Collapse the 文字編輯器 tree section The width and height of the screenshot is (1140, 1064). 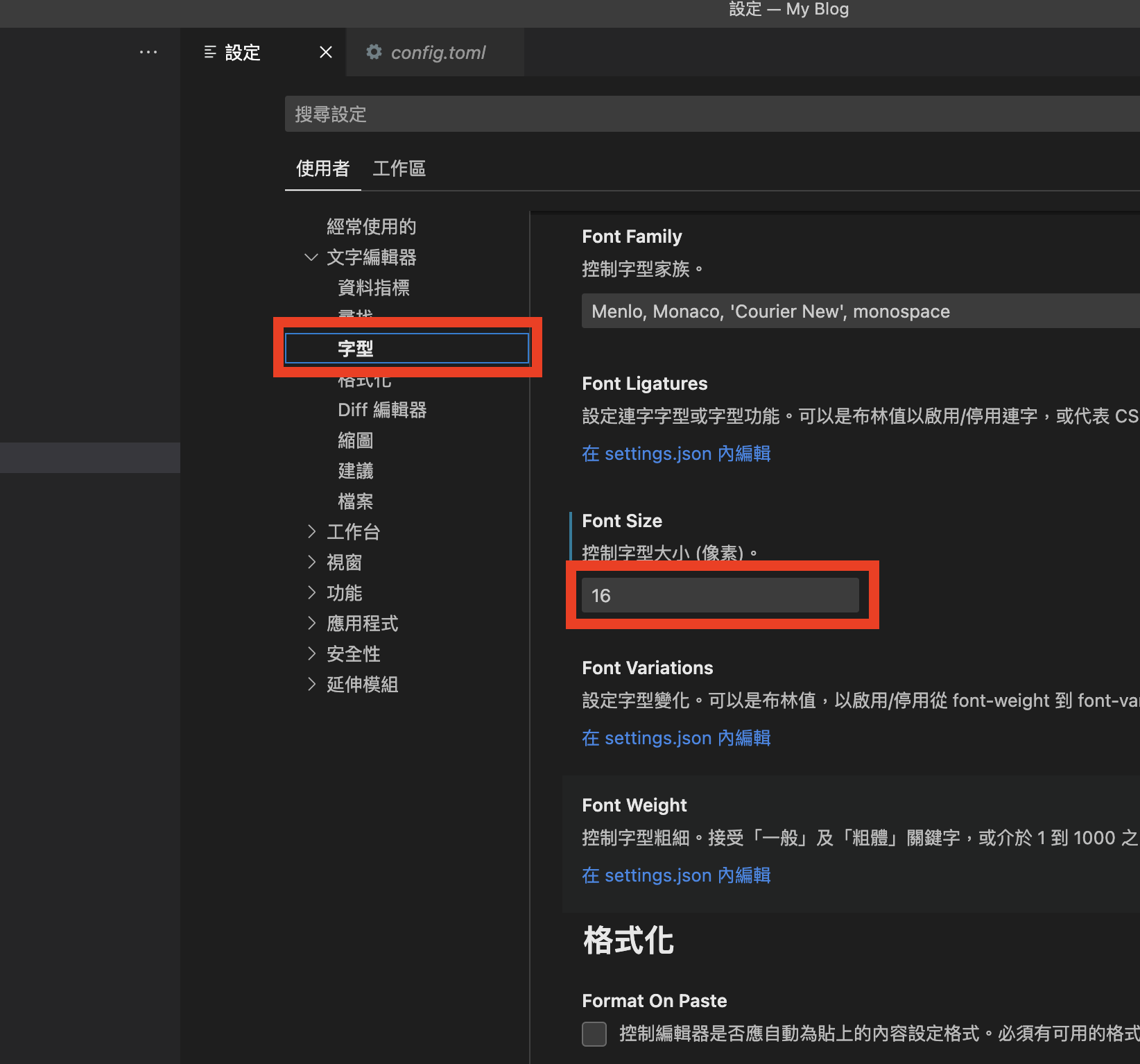(311, 257)
